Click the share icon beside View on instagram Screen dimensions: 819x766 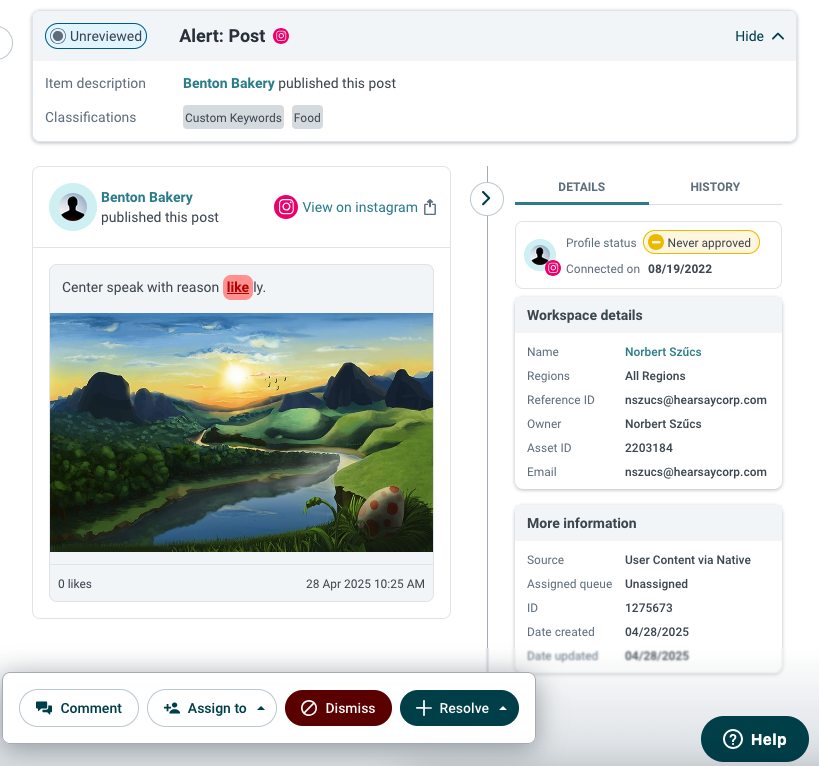pos(430,207)
